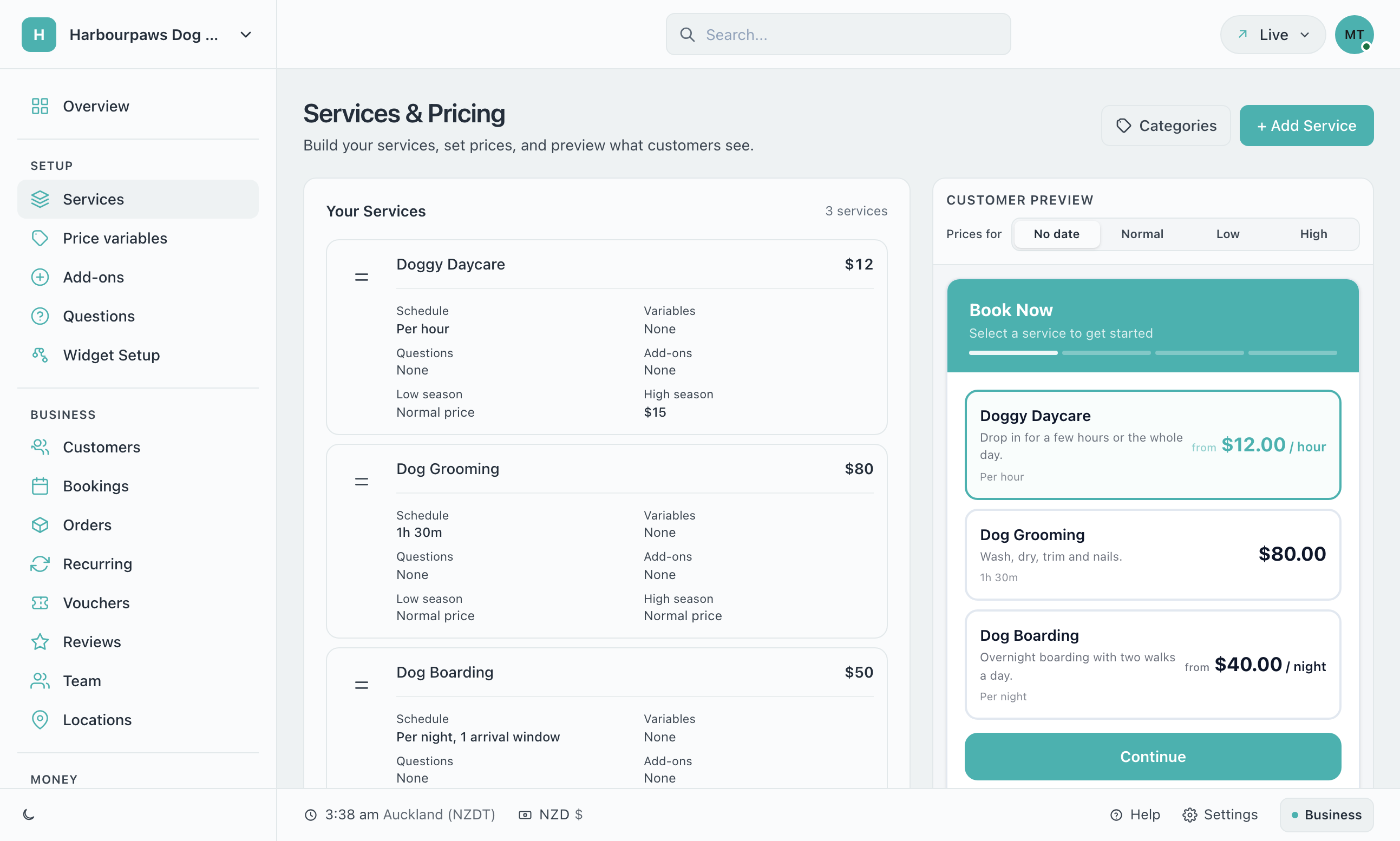This screenshot has height=841, width=1400.
Task: Open the Price variables page
Action: coord(138,238)
